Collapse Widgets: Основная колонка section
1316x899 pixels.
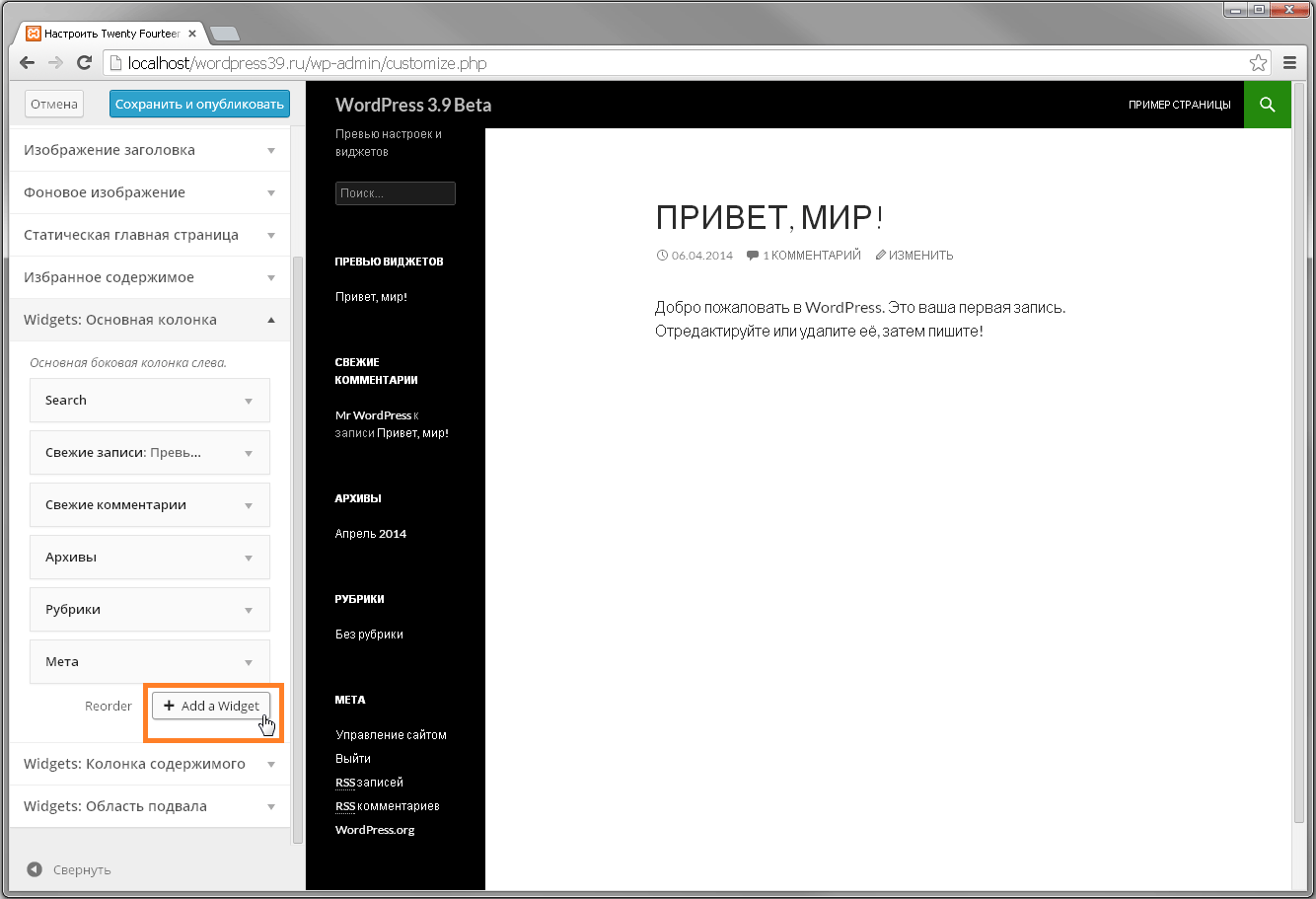click(150, 320)
